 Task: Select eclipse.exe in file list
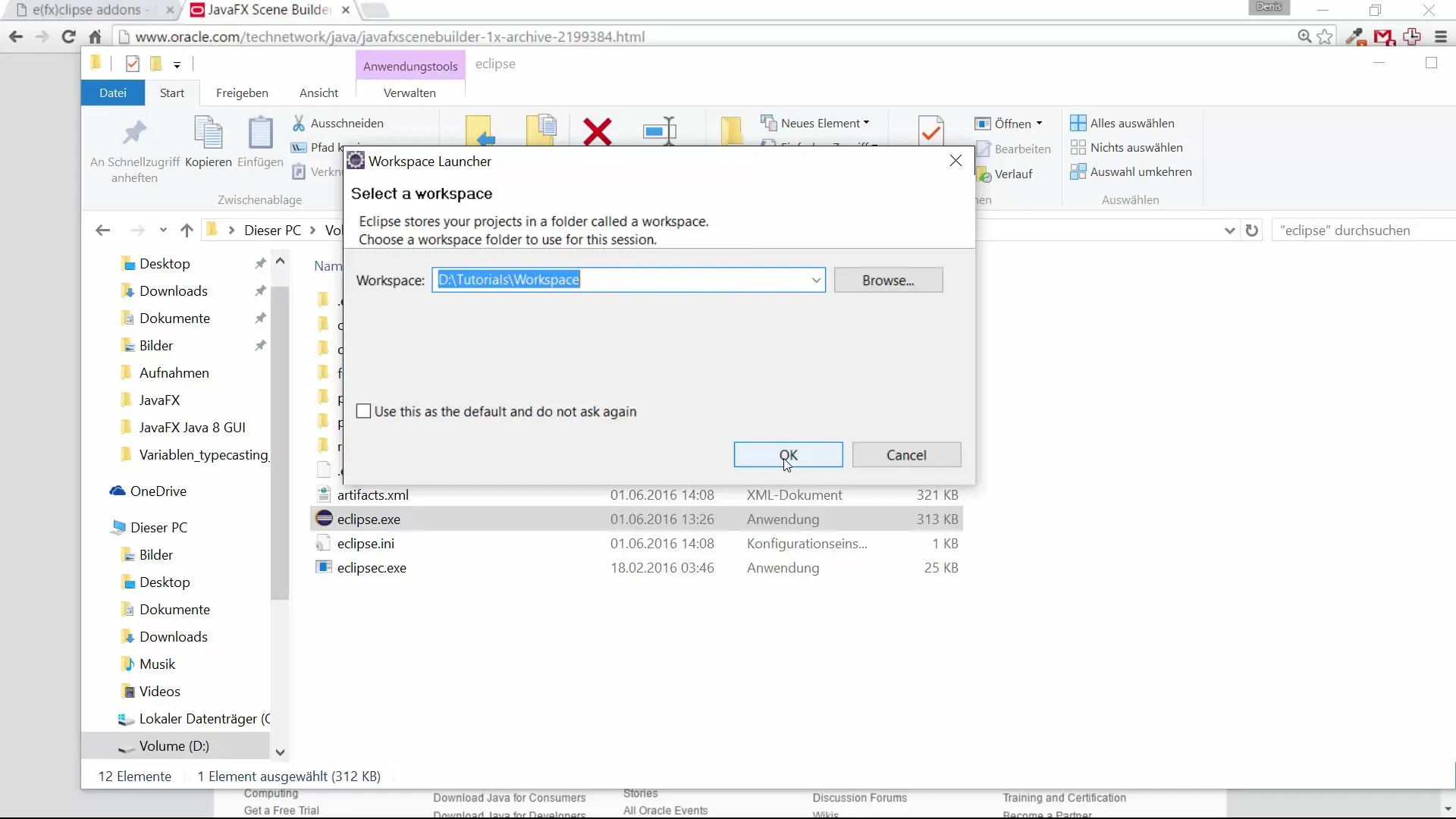point(369,519)
